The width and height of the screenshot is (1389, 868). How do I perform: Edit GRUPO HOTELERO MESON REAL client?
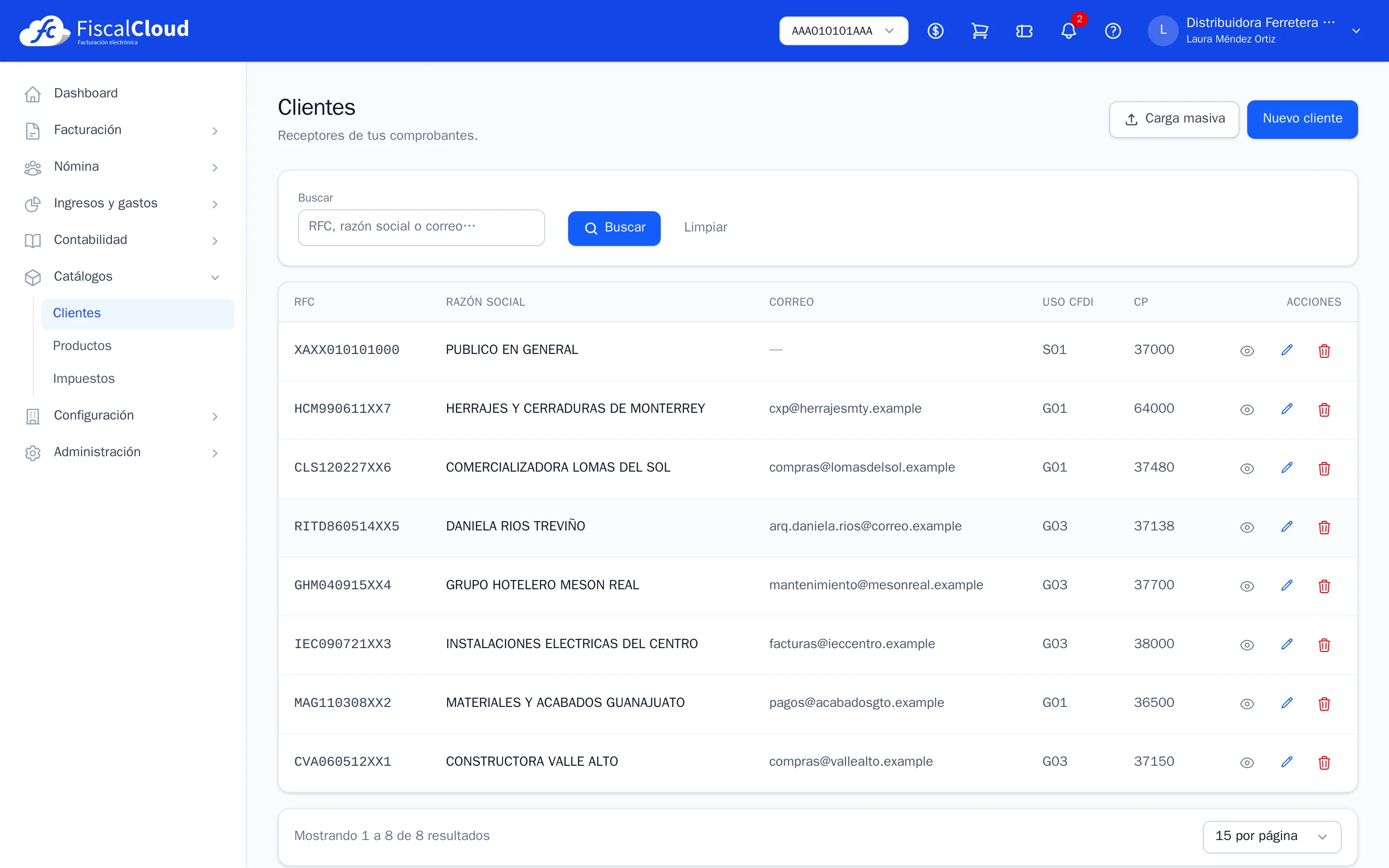(1287, 585)
